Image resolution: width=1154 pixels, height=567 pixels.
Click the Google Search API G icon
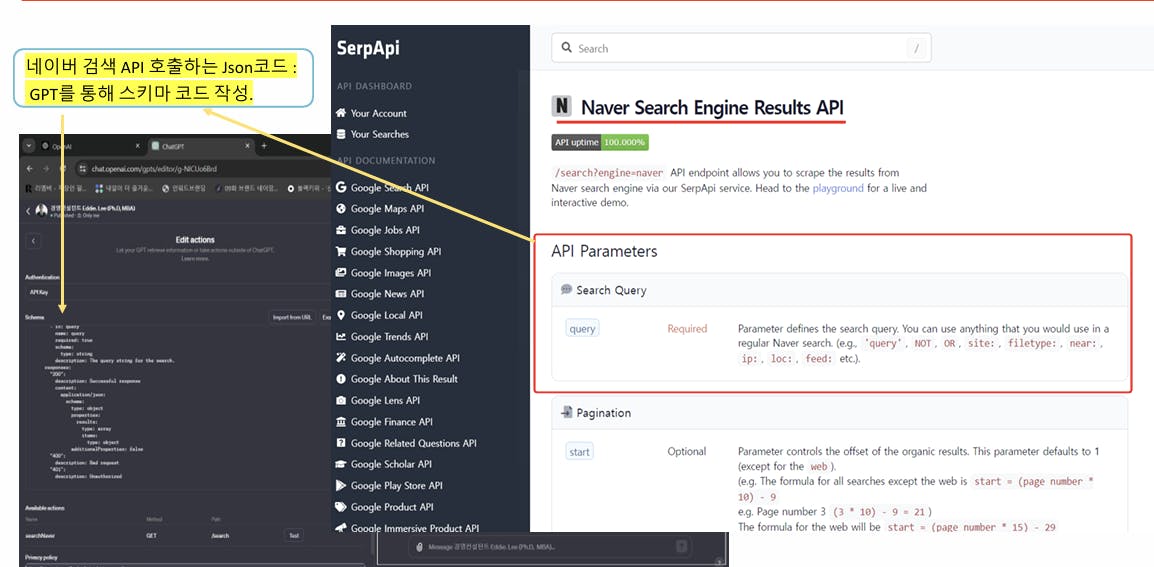[341, 187]
